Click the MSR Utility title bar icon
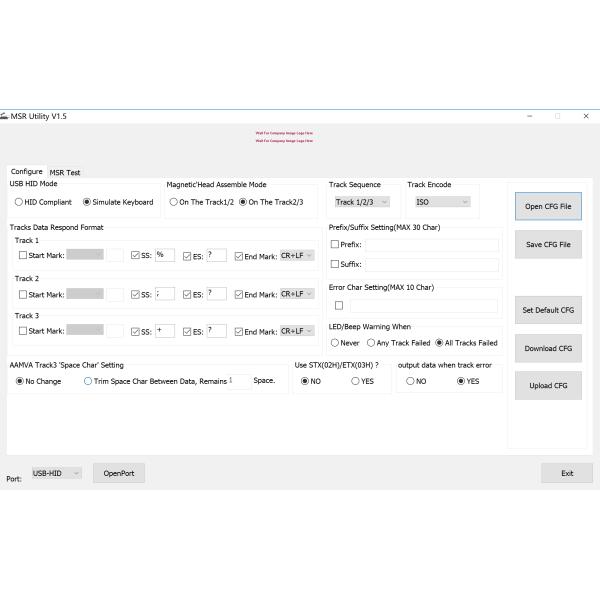The image size is (600, 600). point(5,116)
